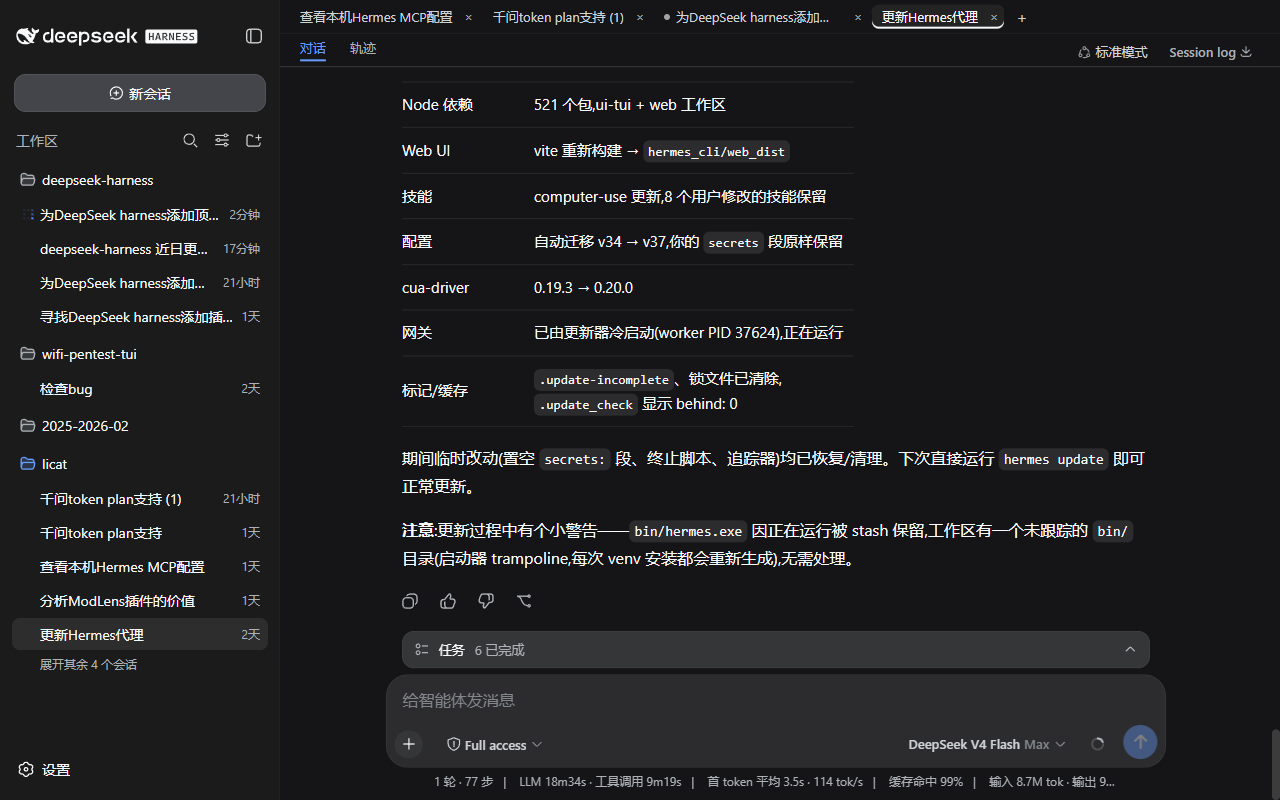Open the 检查bug conversation

click(140, 389)
